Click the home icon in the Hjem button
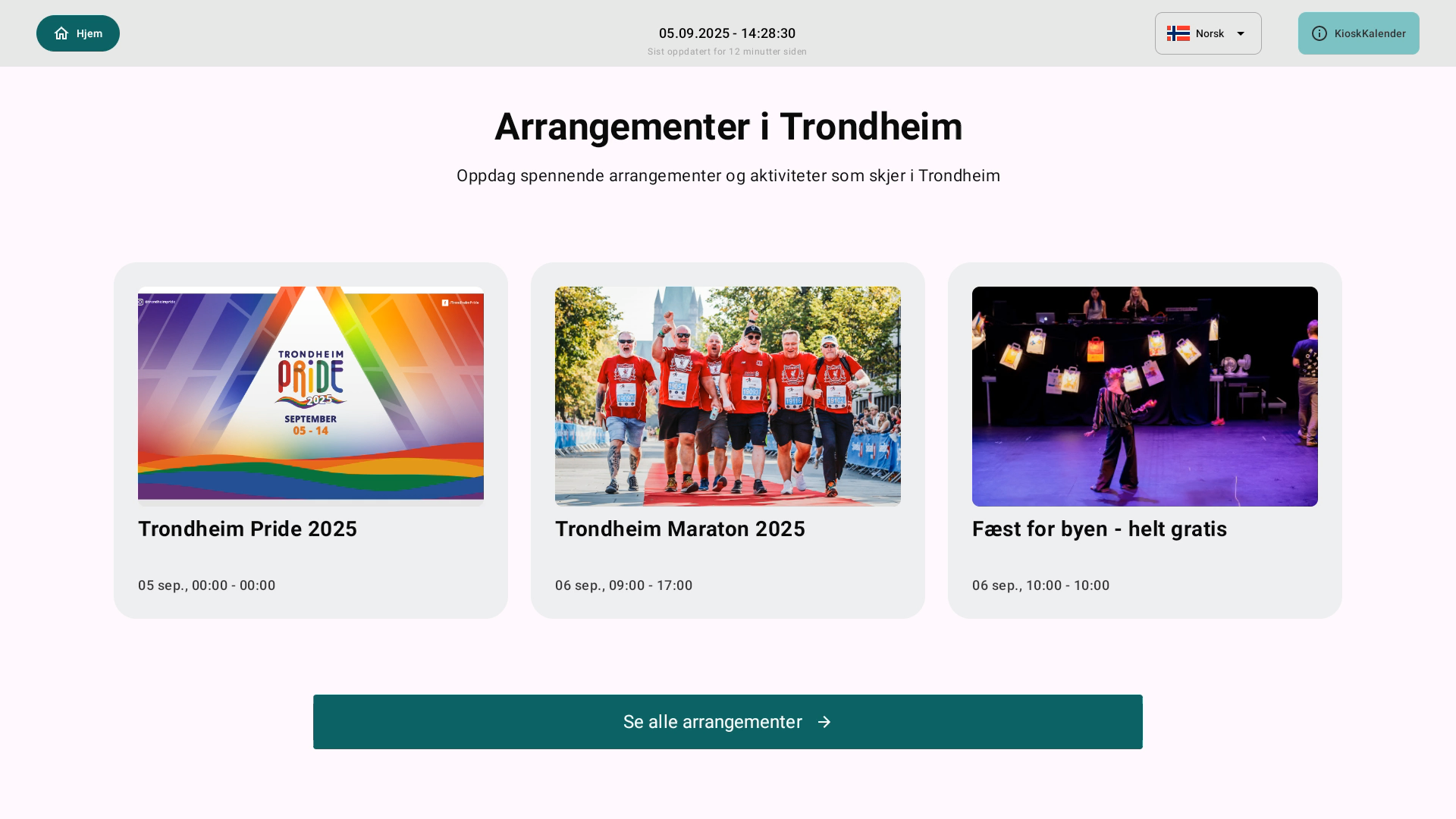1456x819 pixels. pos(61,33)
